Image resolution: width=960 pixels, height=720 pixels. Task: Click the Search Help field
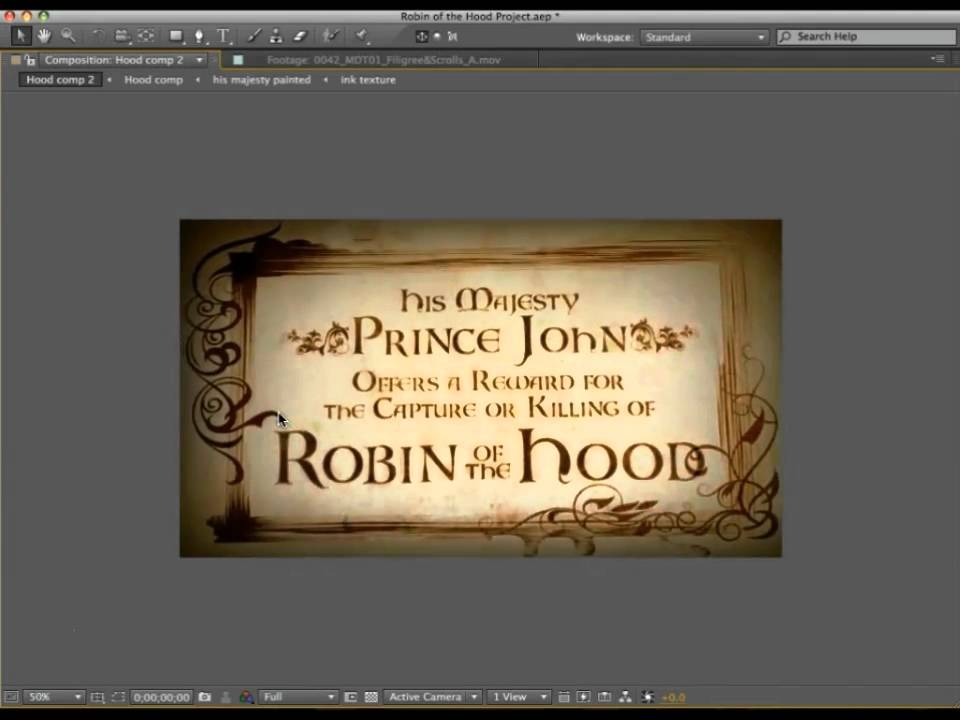tap(866, 37)
